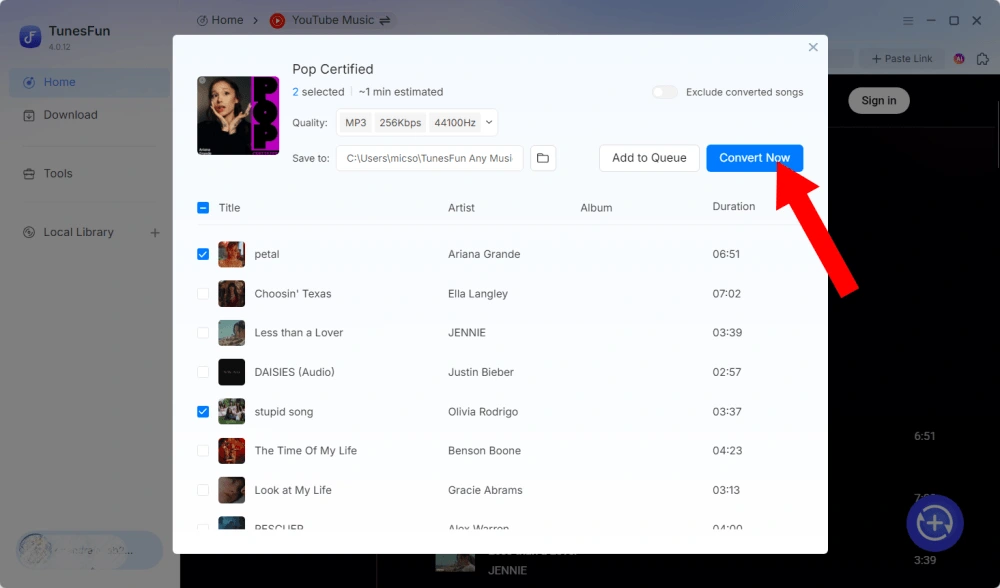Viewport: 1000px width, 588px height.
Task: Click the 07:02 duration of Choosin' Texas
Action: pos(726,294)
